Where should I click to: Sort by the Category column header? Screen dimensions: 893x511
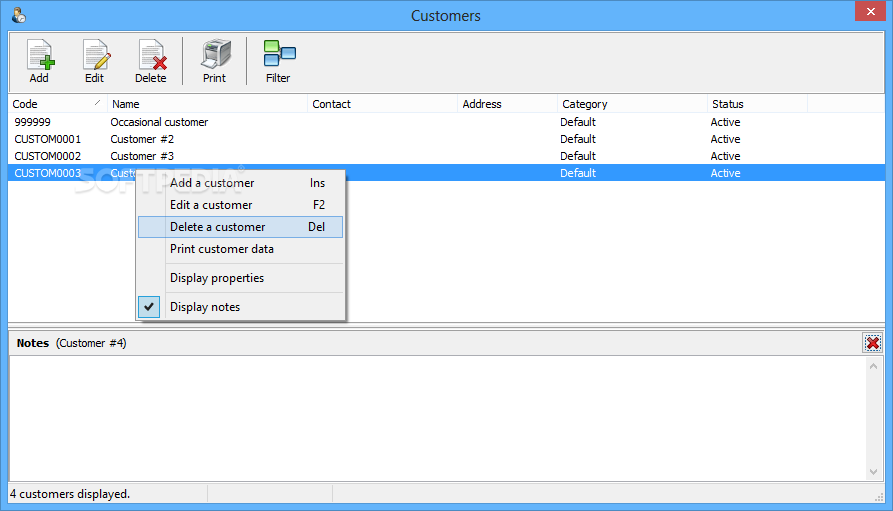pos(632,104)
